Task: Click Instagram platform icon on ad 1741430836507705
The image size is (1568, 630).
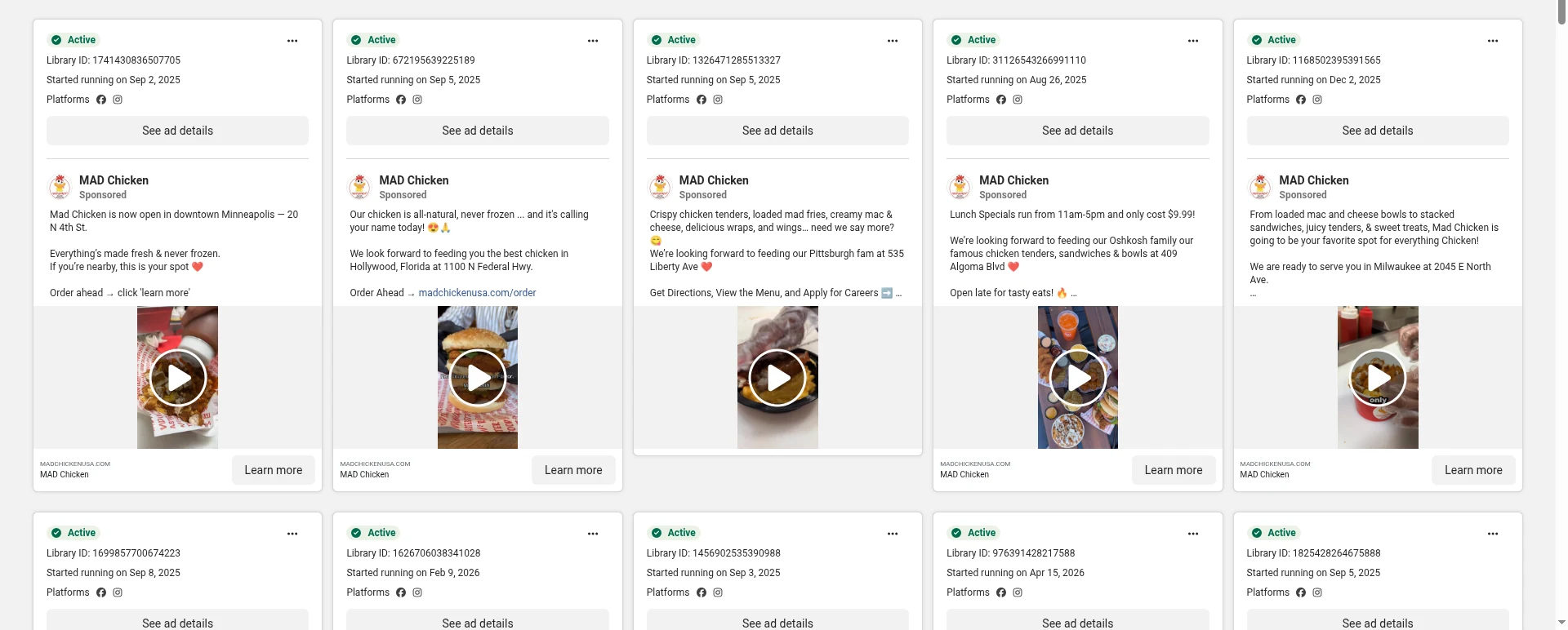Action: point(118,100)
